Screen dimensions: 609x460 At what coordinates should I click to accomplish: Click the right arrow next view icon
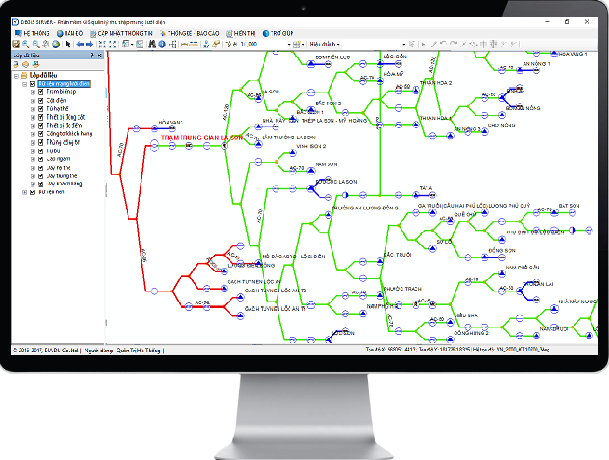[89, 44]
